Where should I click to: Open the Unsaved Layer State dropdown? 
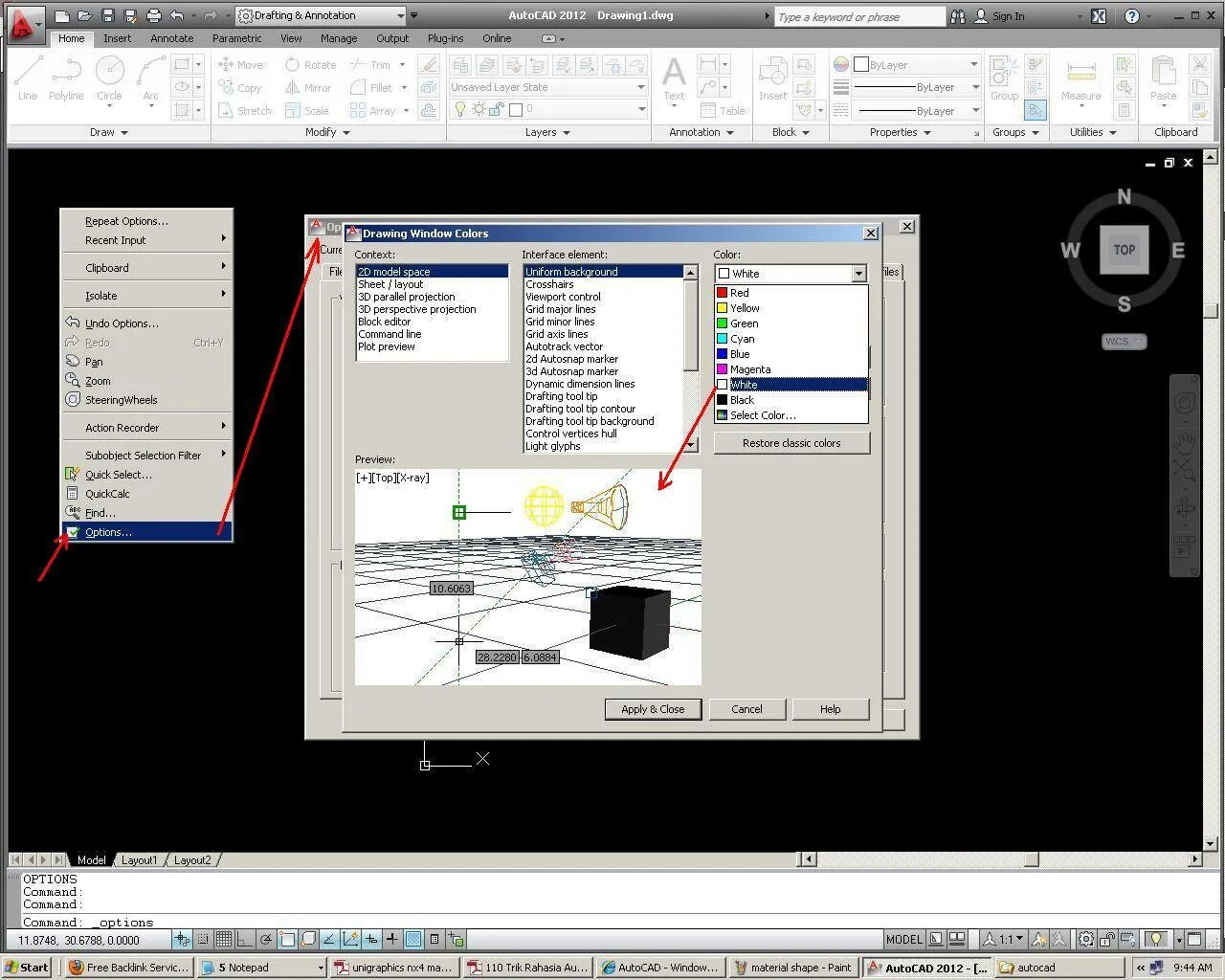[x=548, y=87]
